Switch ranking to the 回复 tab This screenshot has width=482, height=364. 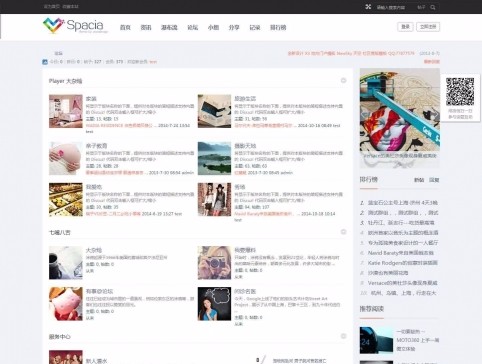coord(434,180)
